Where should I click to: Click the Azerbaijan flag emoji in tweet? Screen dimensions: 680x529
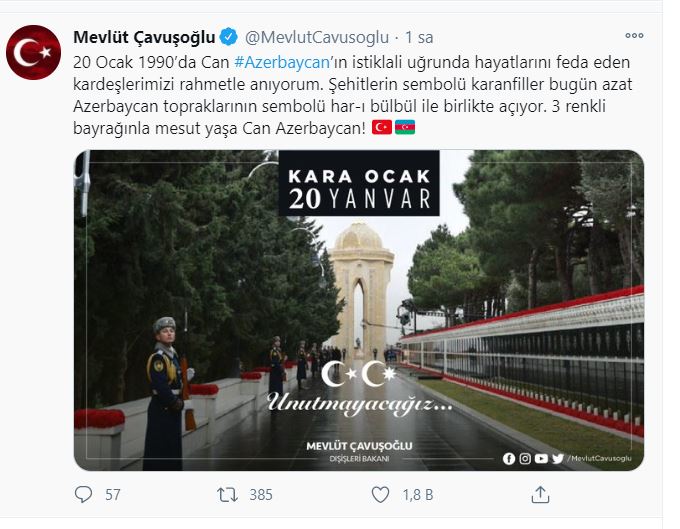point(405,127)
